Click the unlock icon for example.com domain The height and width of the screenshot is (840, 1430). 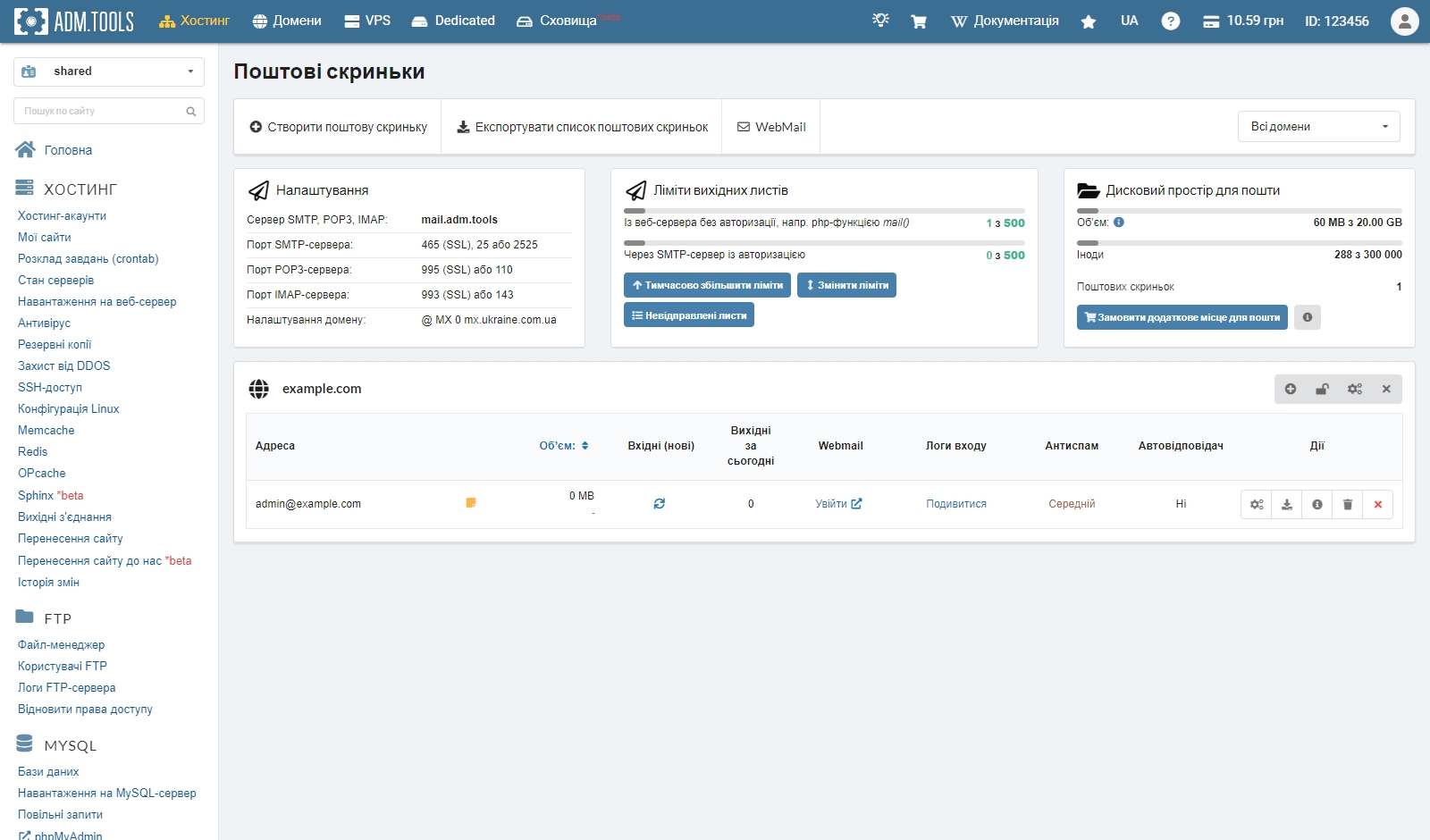[1322, 389]
